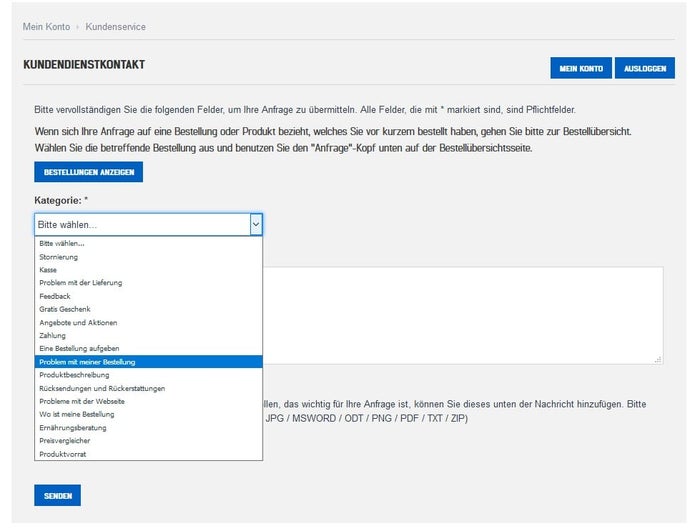Click the Kategorie combo box field
Screen dimensions: 700x531
pos(148,225)
